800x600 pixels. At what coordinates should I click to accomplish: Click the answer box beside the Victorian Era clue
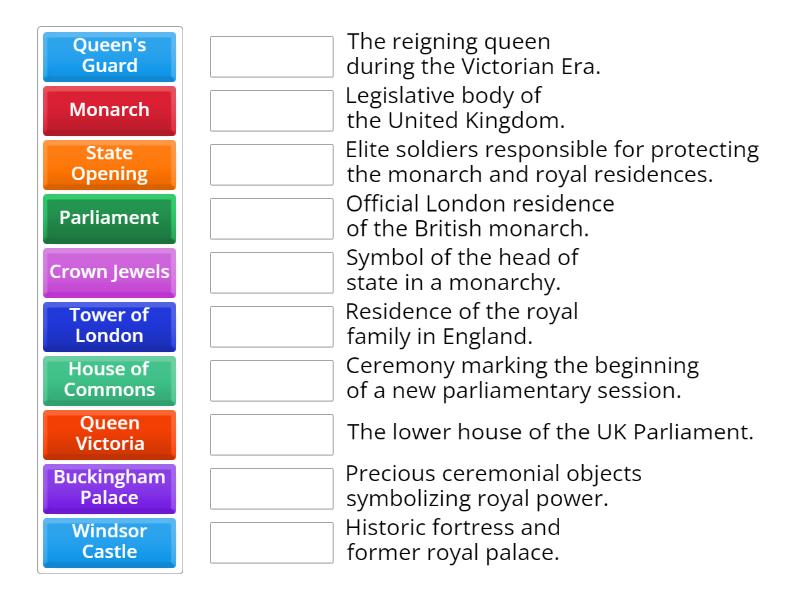(271, 57)
